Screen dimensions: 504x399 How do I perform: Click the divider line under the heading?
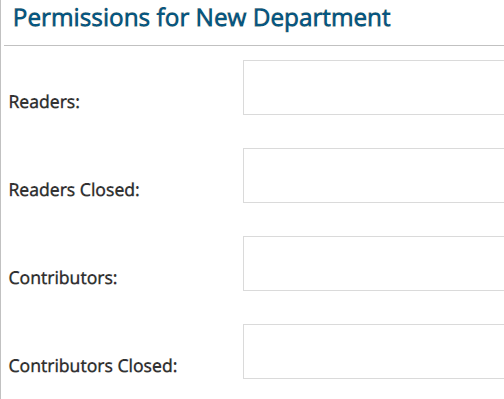(x=254, y=45)
